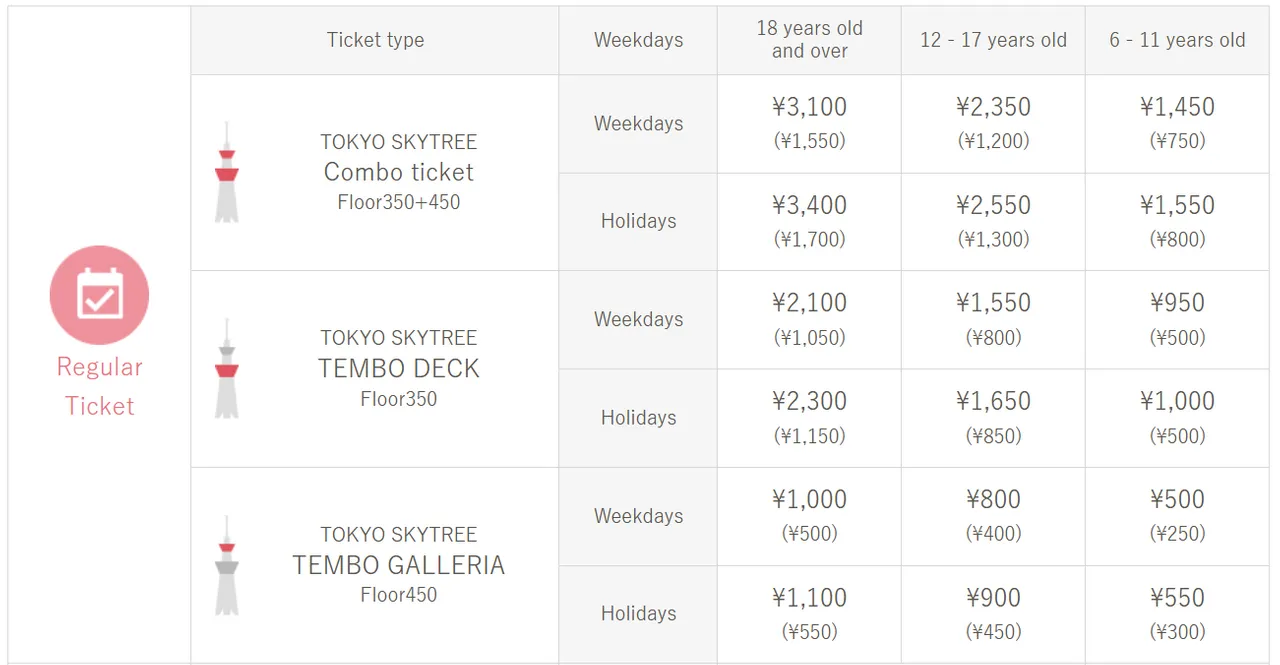Select the Combo ticket Holidays row cell
Viewport: 1280px width, 665px height.
[638, 221]
